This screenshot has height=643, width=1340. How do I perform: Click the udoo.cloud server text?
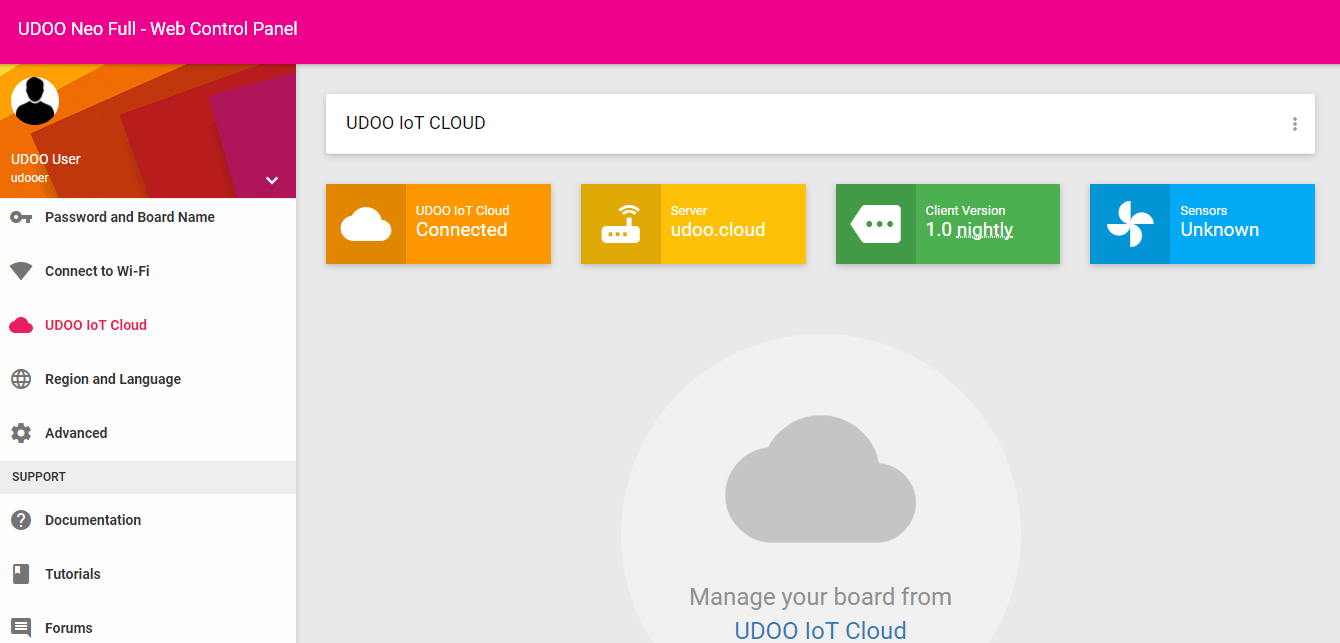tap(718, 230)
